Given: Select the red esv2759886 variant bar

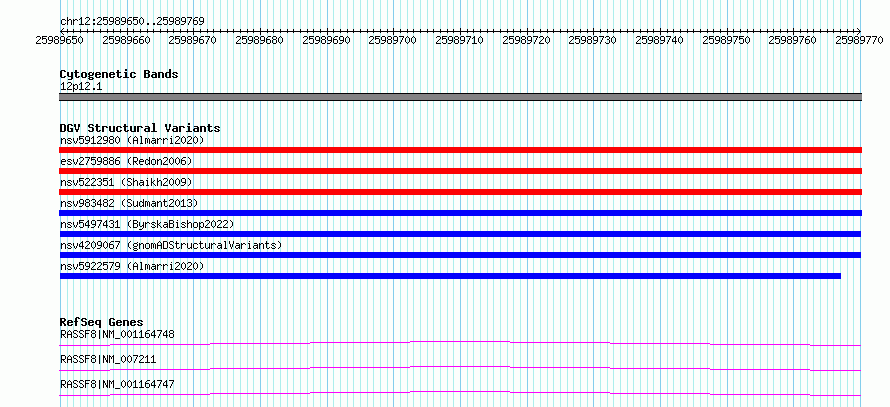Looking at the screenshot, I should [460, 171].
